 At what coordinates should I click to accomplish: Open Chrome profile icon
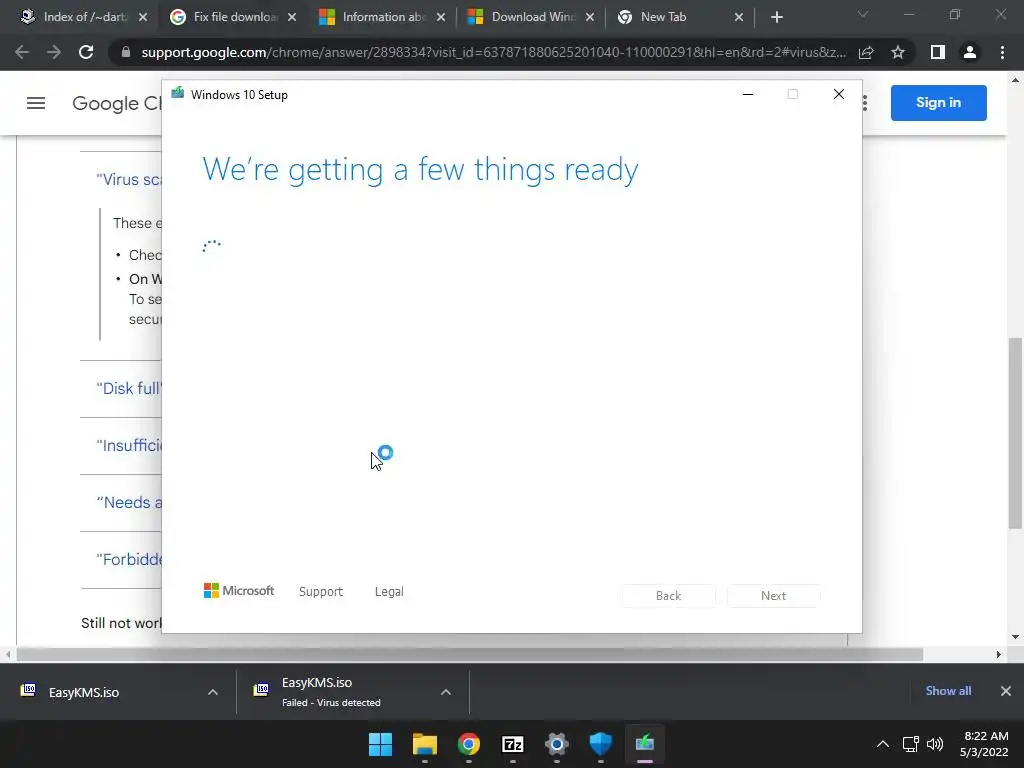pos(970,52)
